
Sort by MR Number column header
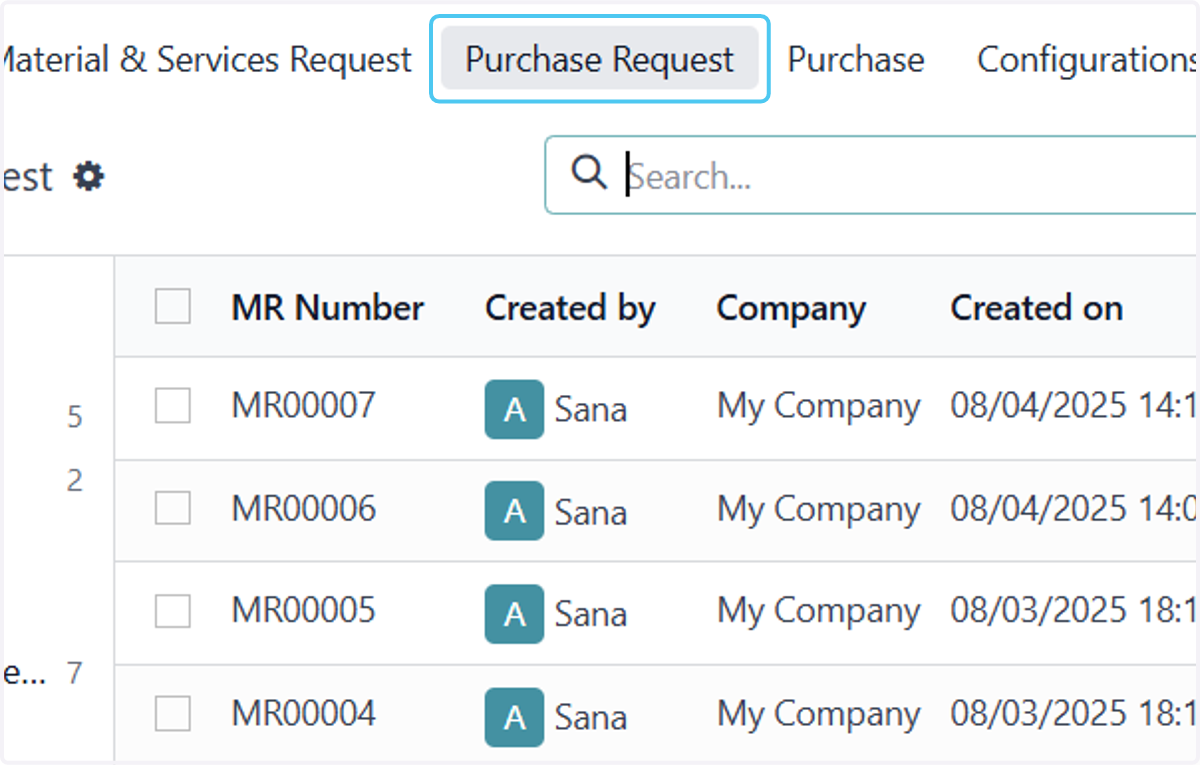point(328,307)
